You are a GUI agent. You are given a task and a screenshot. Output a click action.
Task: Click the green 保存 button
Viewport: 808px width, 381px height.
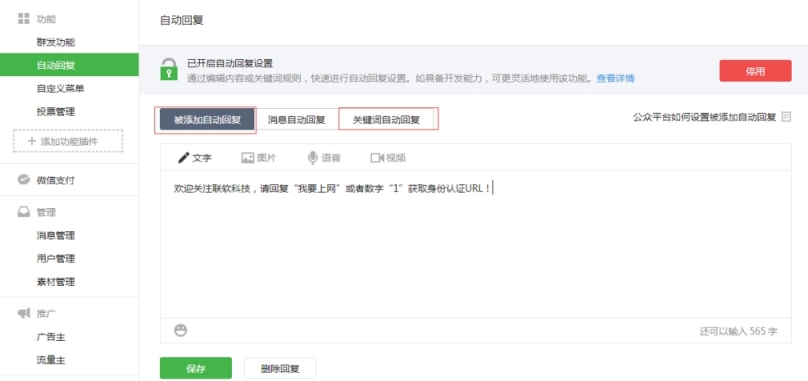pos(196,368)
